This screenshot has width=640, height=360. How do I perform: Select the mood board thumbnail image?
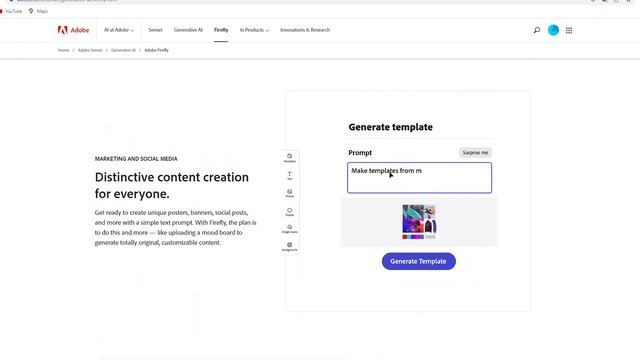click(x=419, y=222)
